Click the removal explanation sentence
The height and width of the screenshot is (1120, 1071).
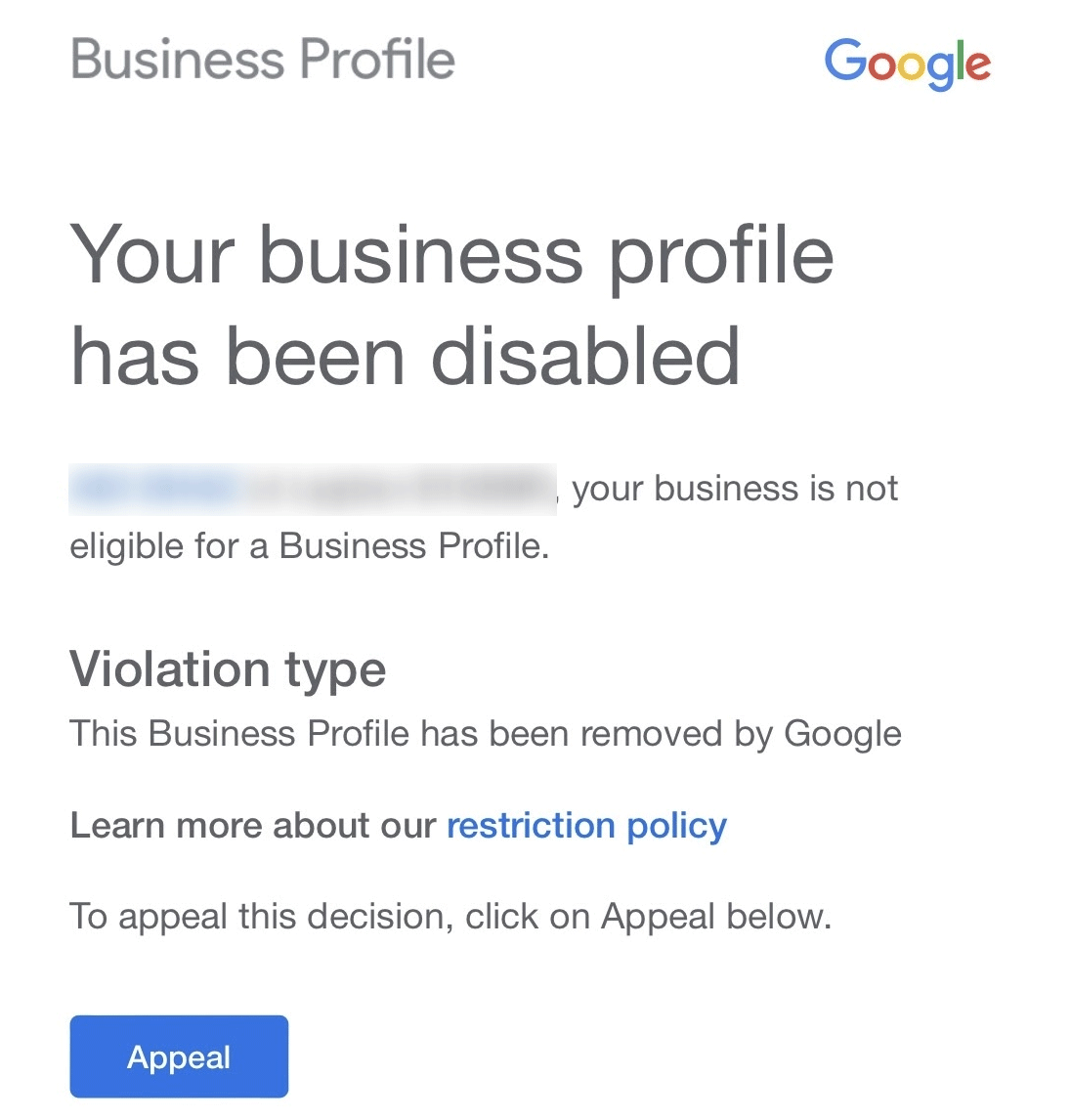(x=485, y=733)
